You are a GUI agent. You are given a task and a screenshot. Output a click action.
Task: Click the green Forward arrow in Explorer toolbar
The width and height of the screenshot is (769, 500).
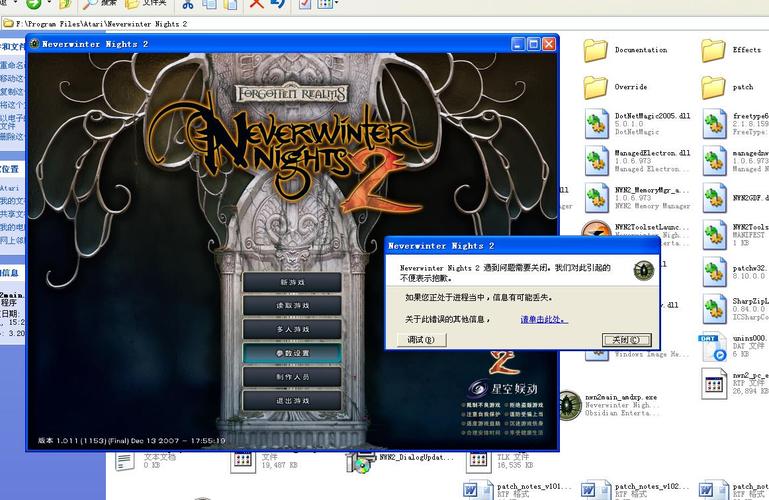[x=34, y=4]
